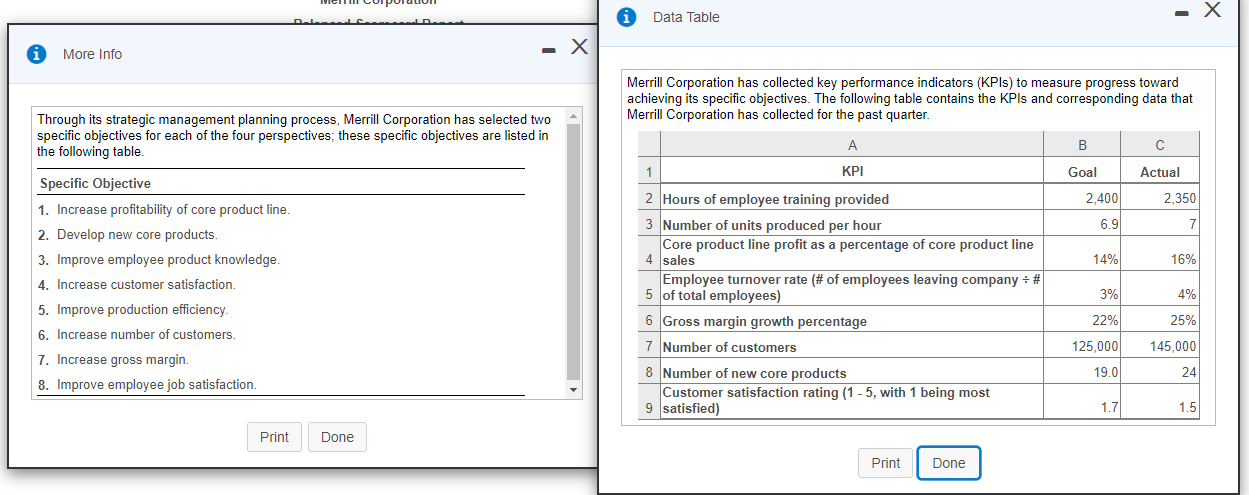Close the More Info dialog with X
The image size is (1249, 495).
click(578, 46)
